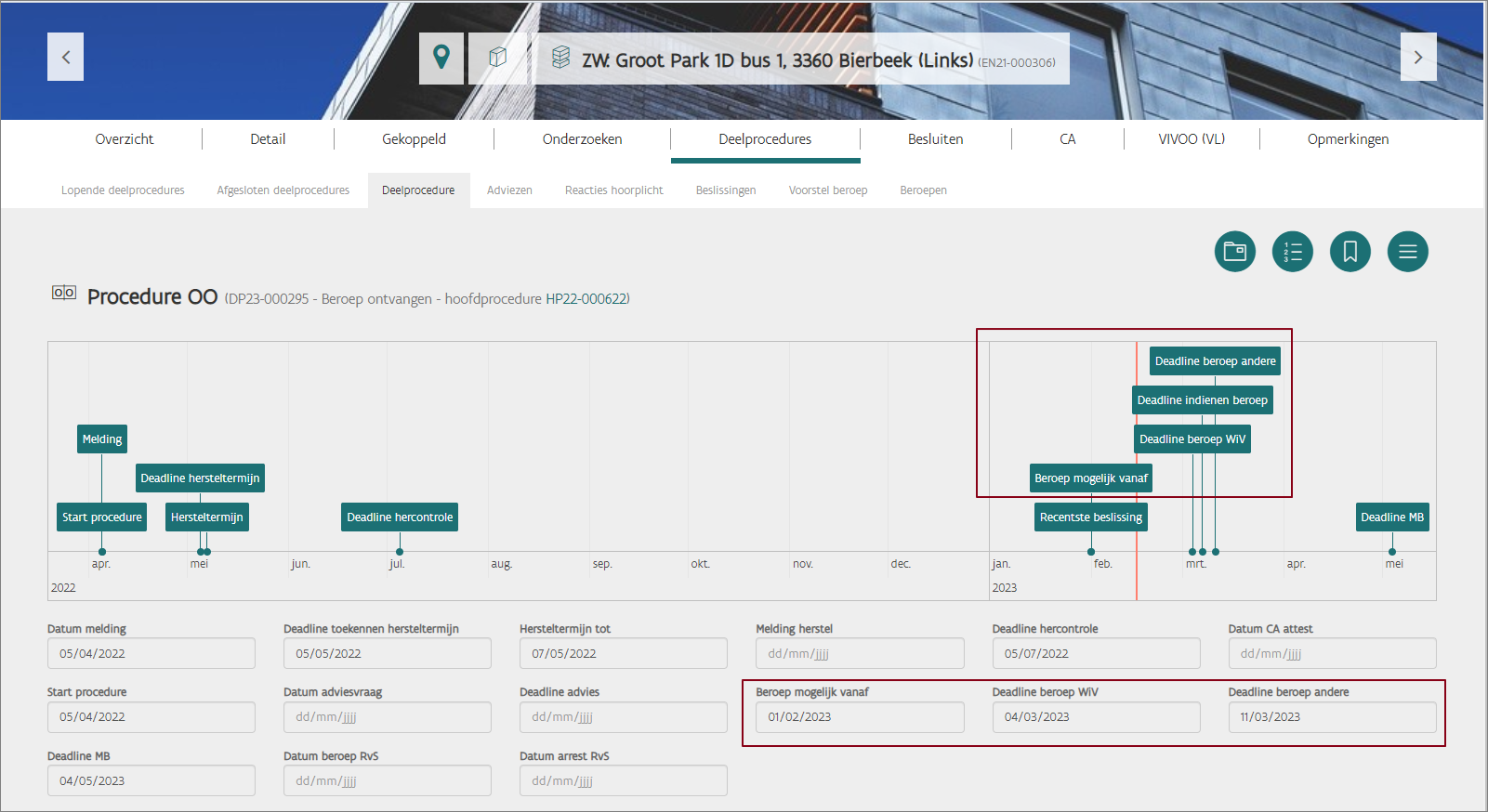
Task: Click the Procedure OO heading icon
Action: click(x=64, y=294)
